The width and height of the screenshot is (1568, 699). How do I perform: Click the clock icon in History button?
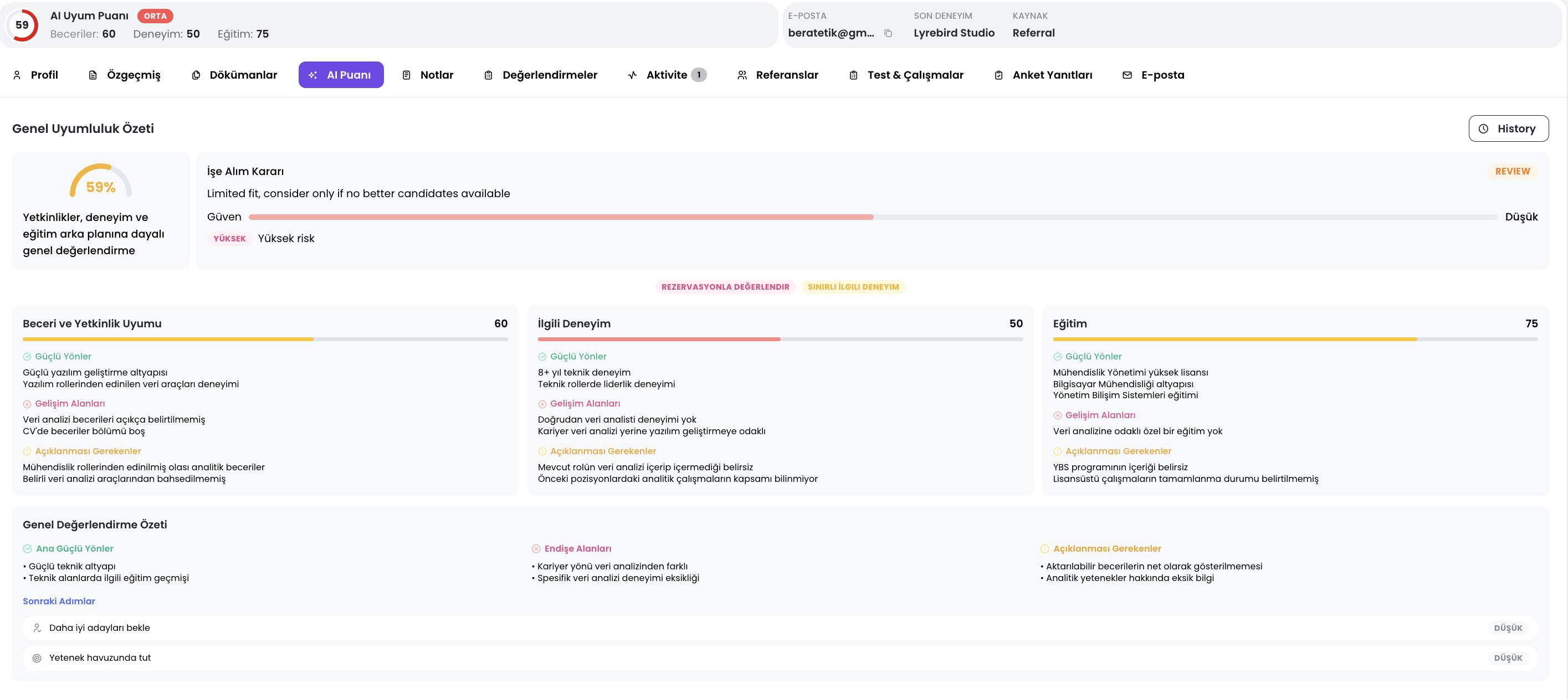[x=1483, y=129]
